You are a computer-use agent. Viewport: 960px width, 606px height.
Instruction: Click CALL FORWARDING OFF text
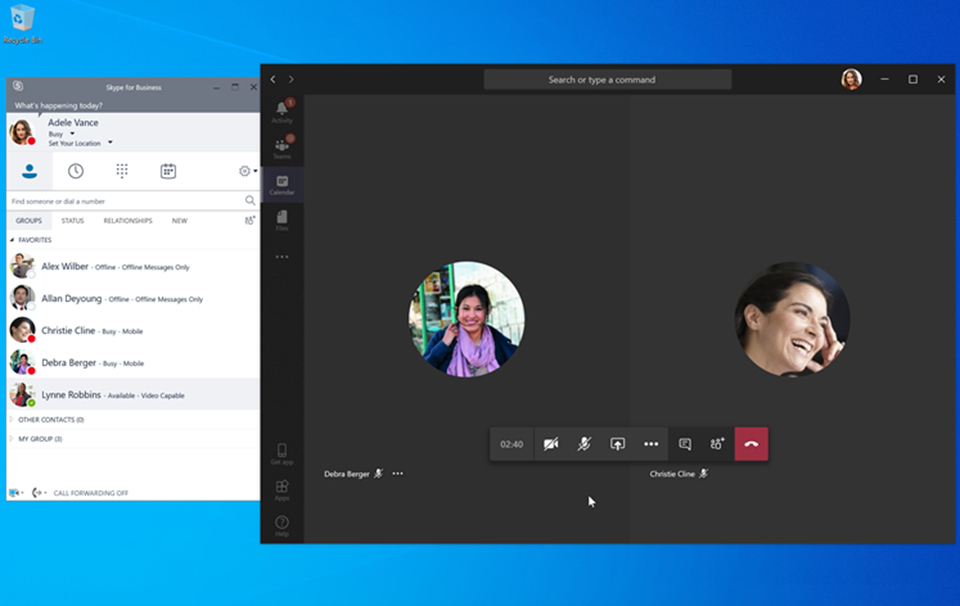coord(91,493)
